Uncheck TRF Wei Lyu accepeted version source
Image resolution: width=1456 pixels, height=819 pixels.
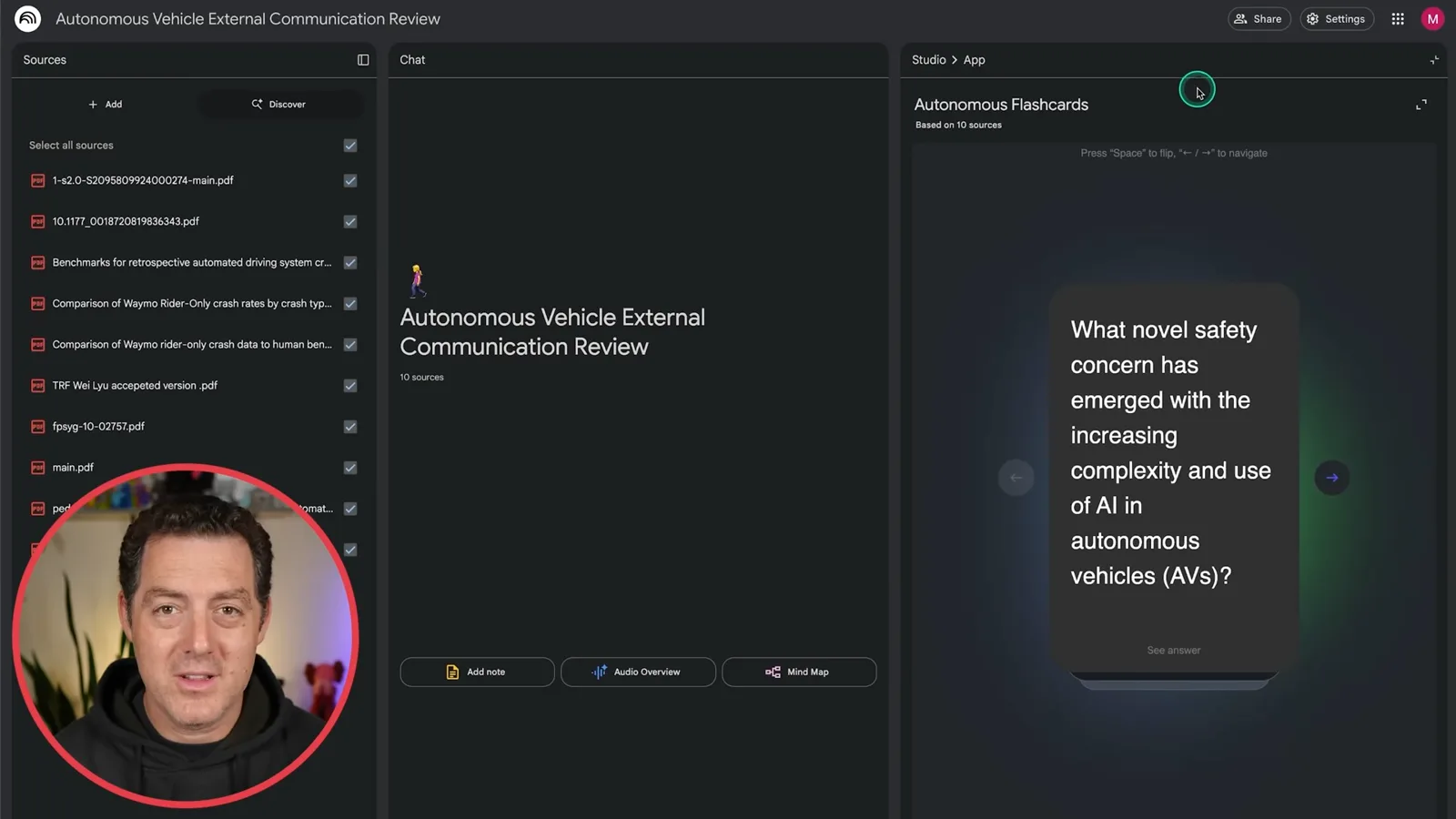tap(350, 386)
